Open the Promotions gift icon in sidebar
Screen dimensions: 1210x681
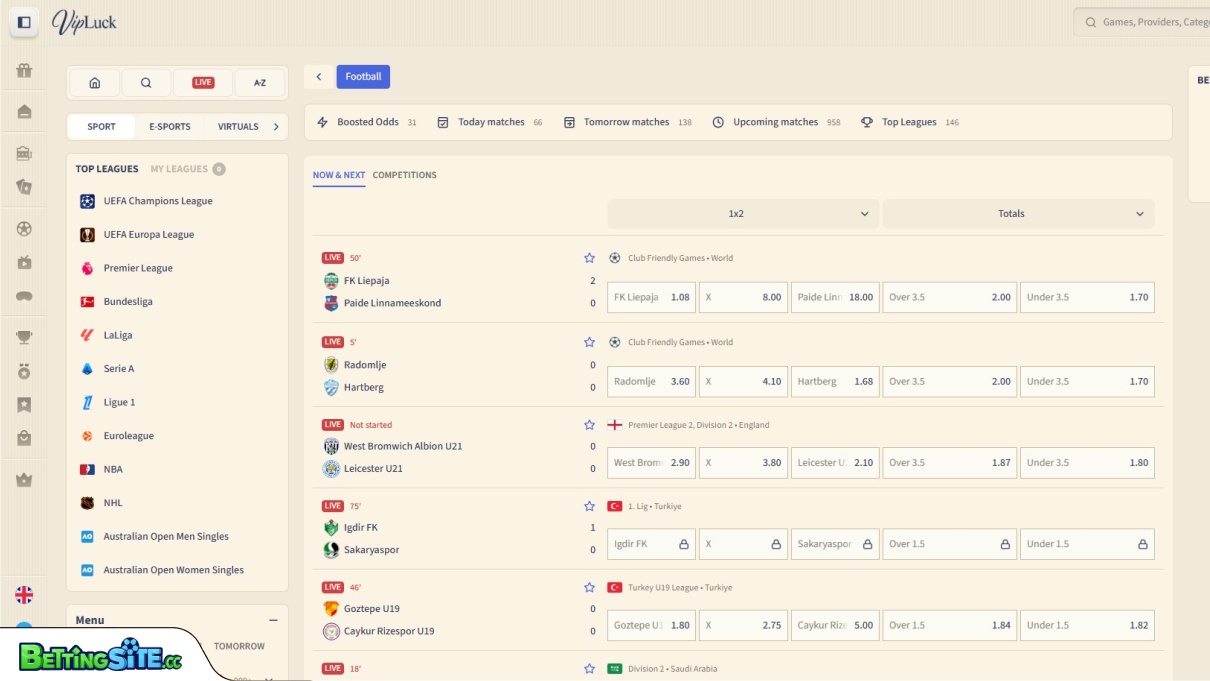pyautogui.click(x=24, y=70)
